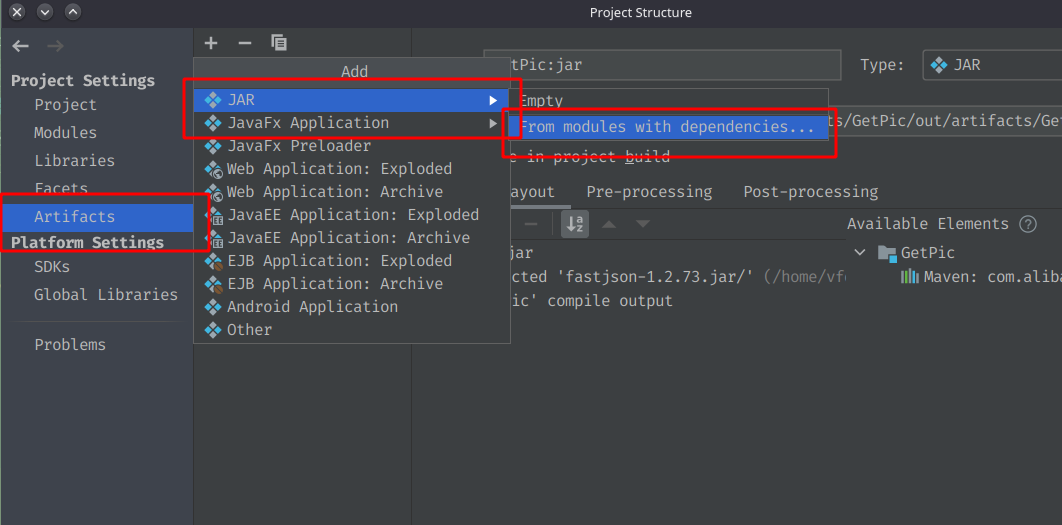
Task: Click the Copy artifact icon
Action: pos(279,43)
